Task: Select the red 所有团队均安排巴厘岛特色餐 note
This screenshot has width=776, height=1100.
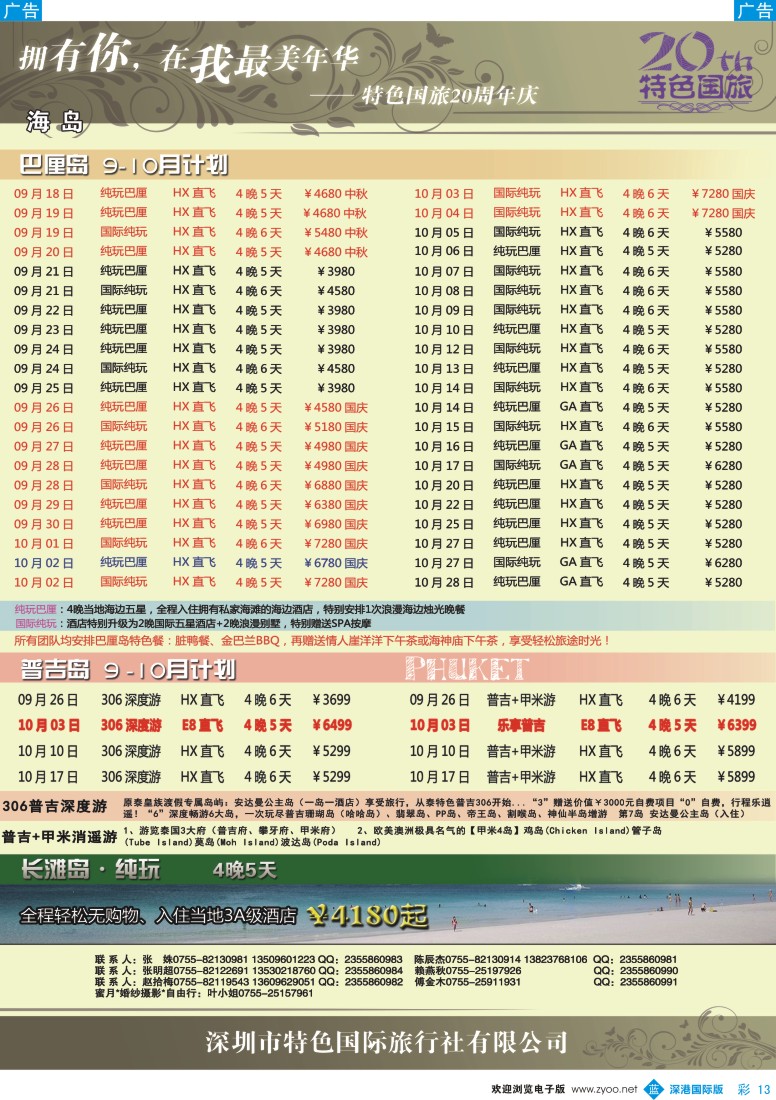Action: tap(312, 640)
